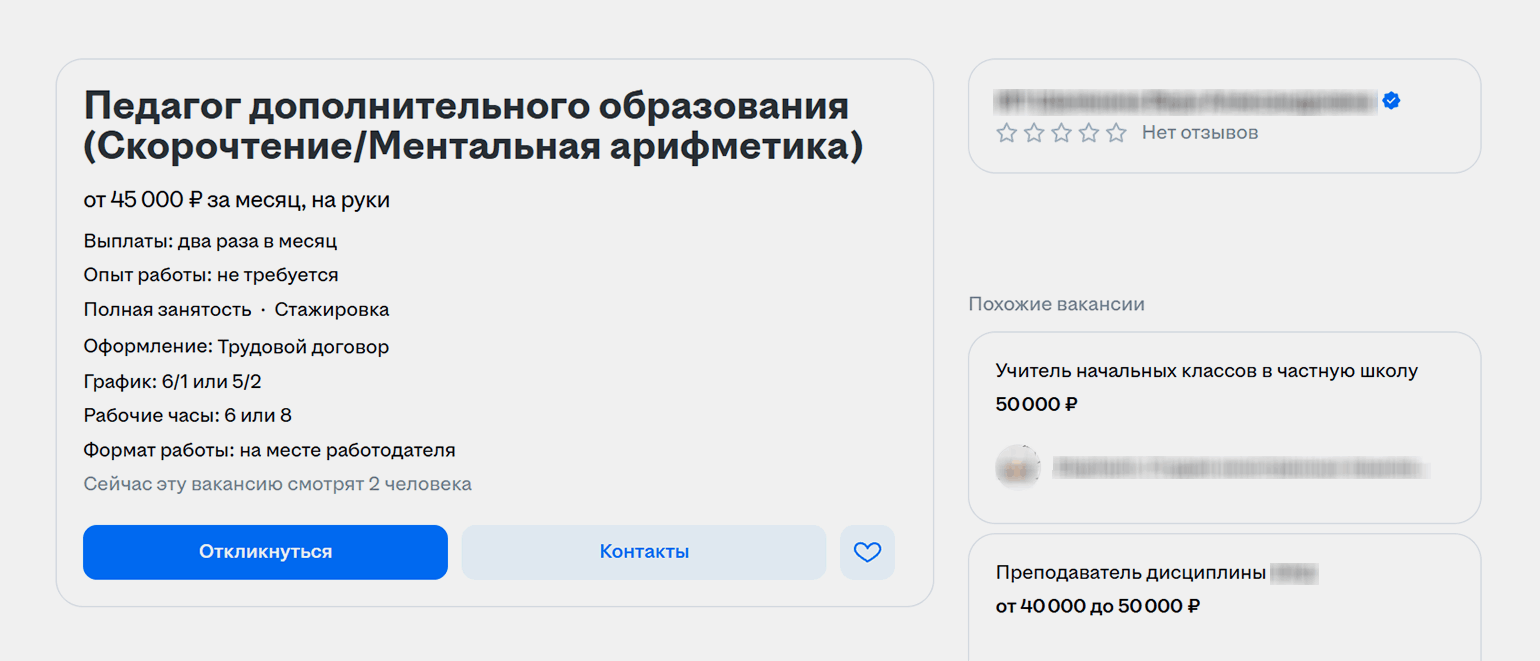Click the Похожие вакансии heading
This screenshot has height=661, width=1540.
coord(1056,304)
